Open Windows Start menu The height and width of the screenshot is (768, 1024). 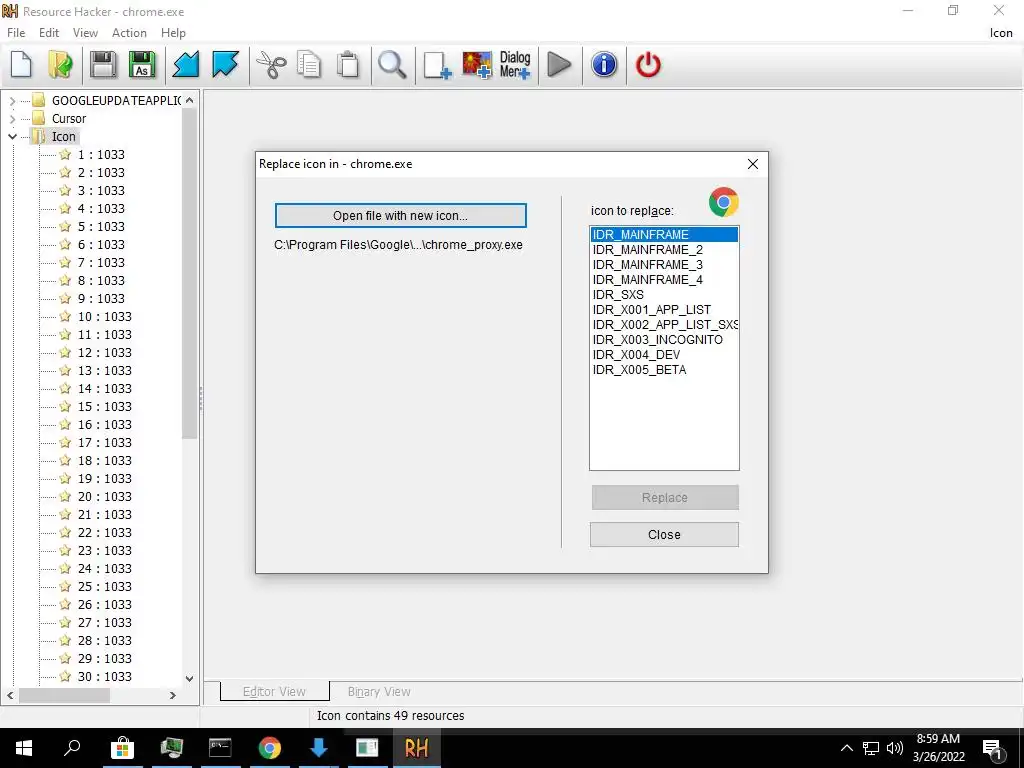(x=24, y=748)
